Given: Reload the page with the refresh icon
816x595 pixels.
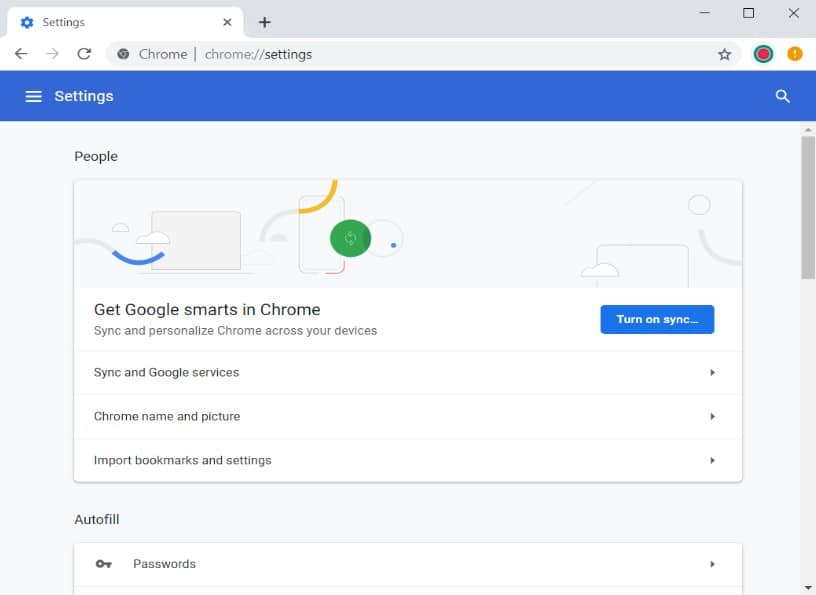Looking at the screenshot, I should click(x=84, y=54).
